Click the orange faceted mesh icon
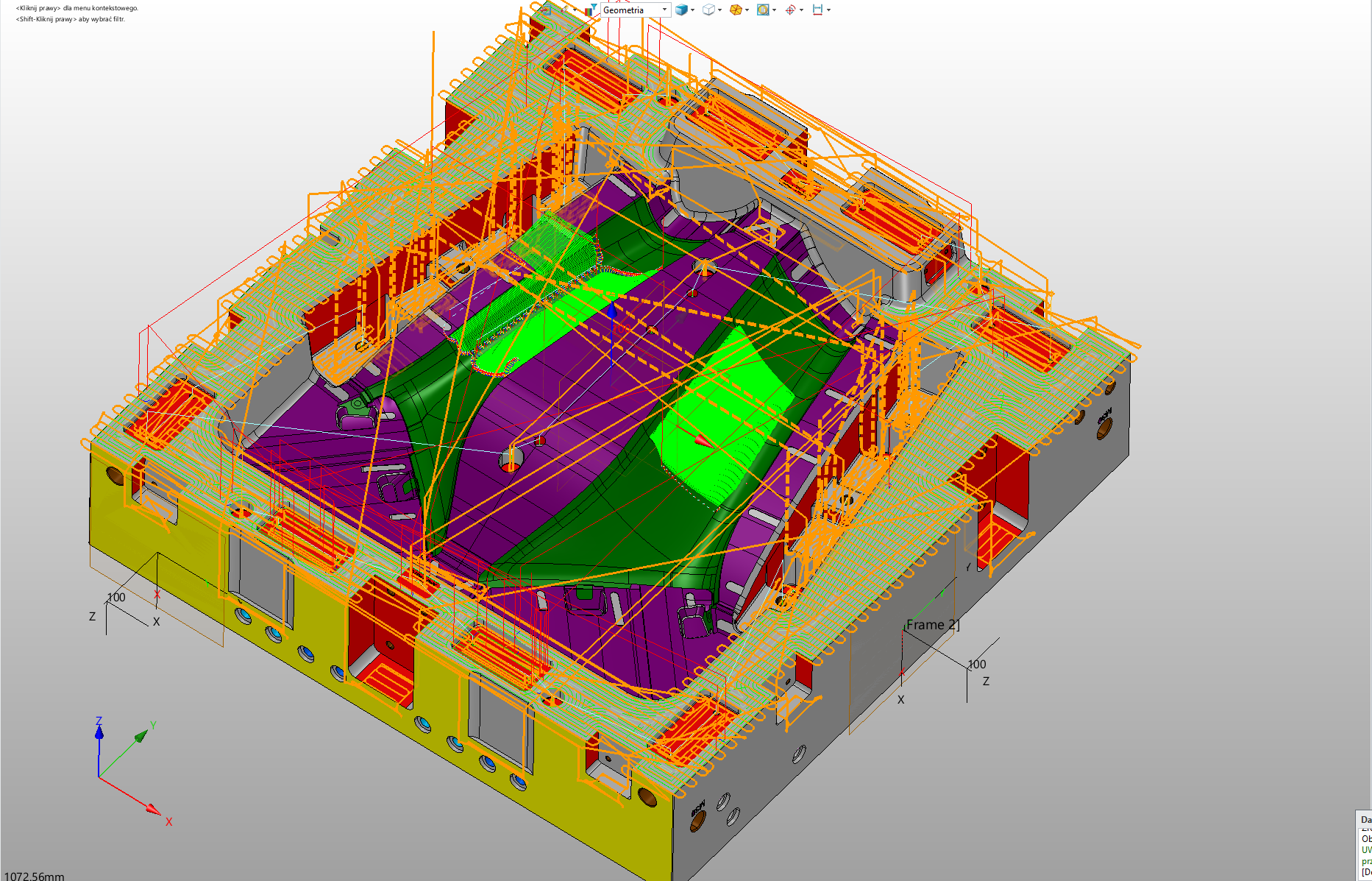The width and height of the screenshot is (1372, 881). pyautogui.click(x=735, y=10)
